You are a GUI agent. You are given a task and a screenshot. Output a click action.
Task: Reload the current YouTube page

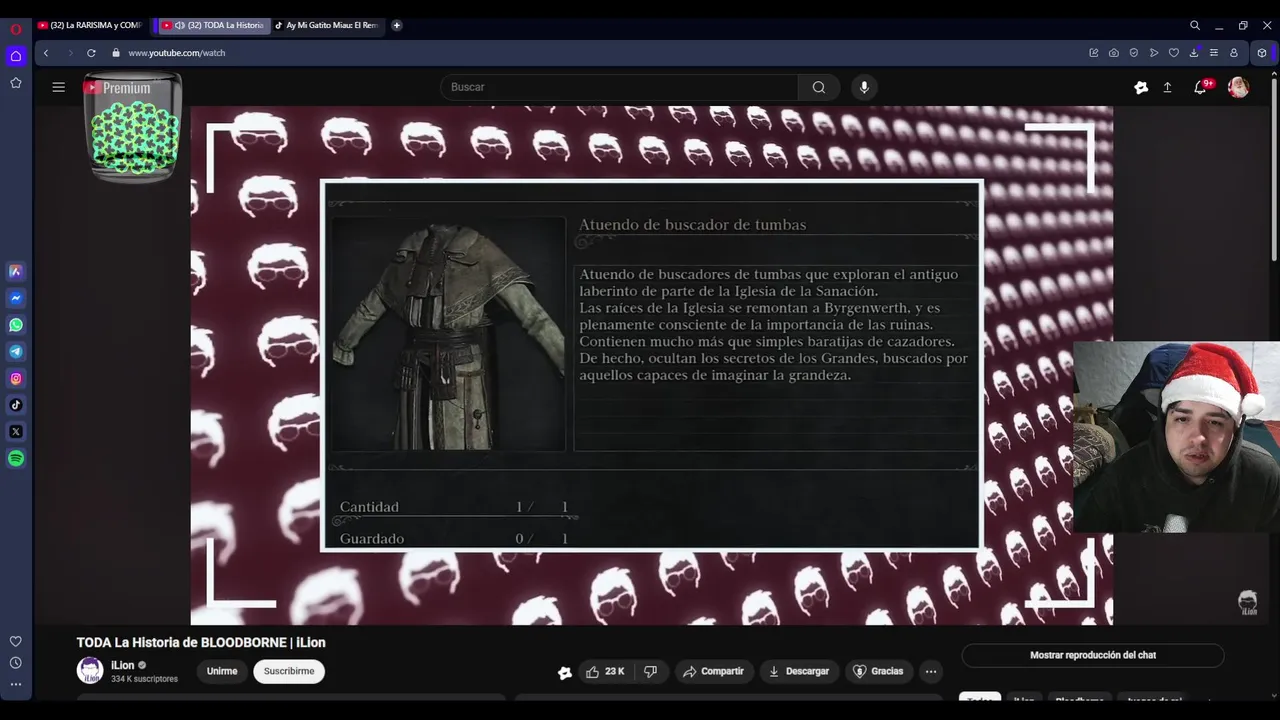point(91,53)
